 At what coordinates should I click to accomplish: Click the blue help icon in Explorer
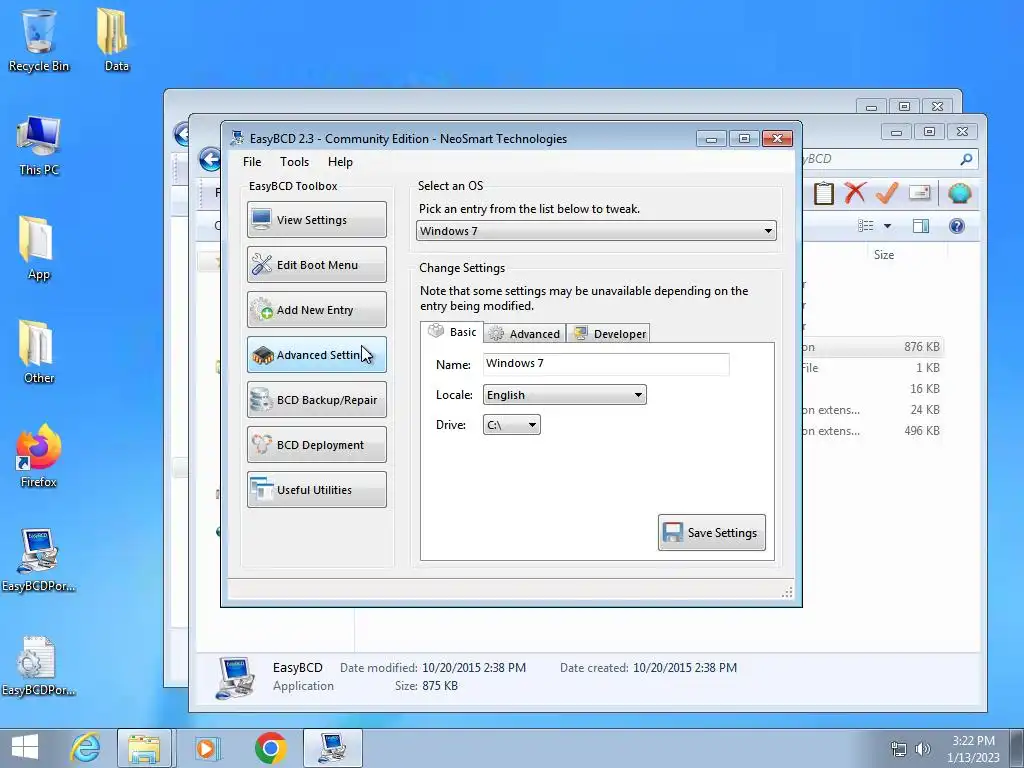[956, 226]
